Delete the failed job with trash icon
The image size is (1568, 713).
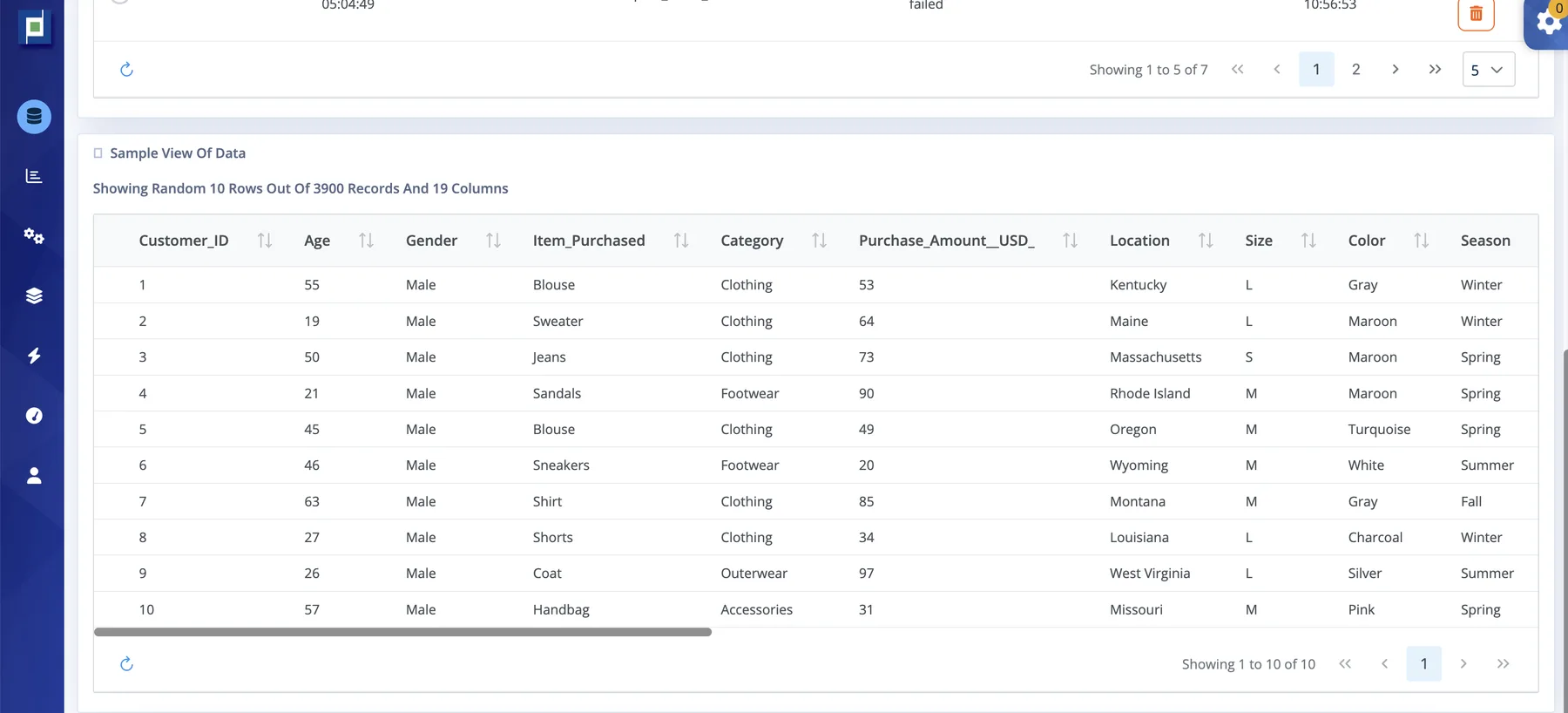point(1476,14)
